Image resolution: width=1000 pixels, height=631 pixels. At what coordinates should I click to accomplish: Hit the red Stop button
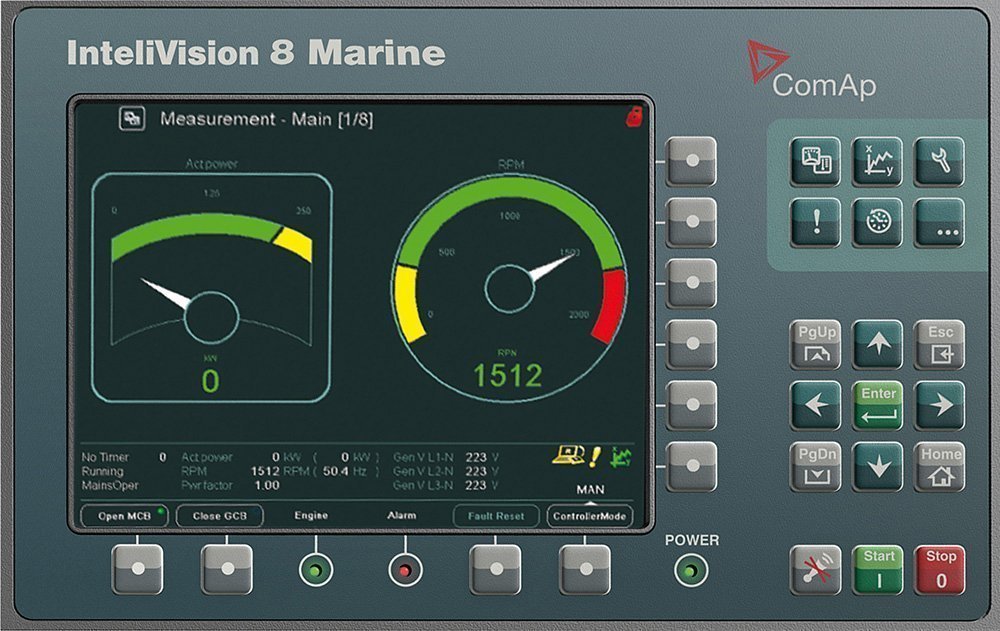point(939,570)
